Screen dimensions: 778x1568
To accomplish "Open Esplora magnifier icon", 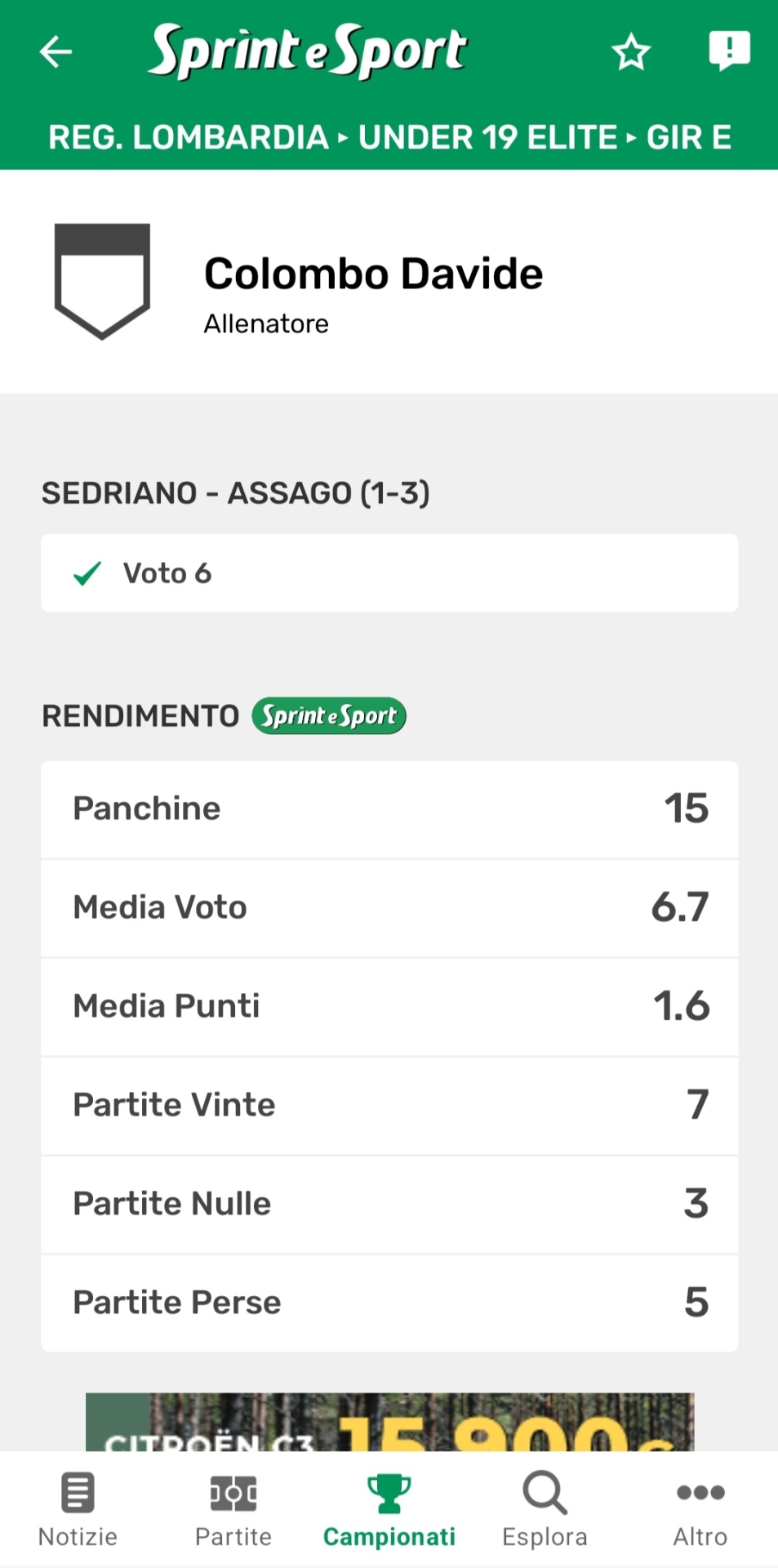I will click(x=545, y=1493).
